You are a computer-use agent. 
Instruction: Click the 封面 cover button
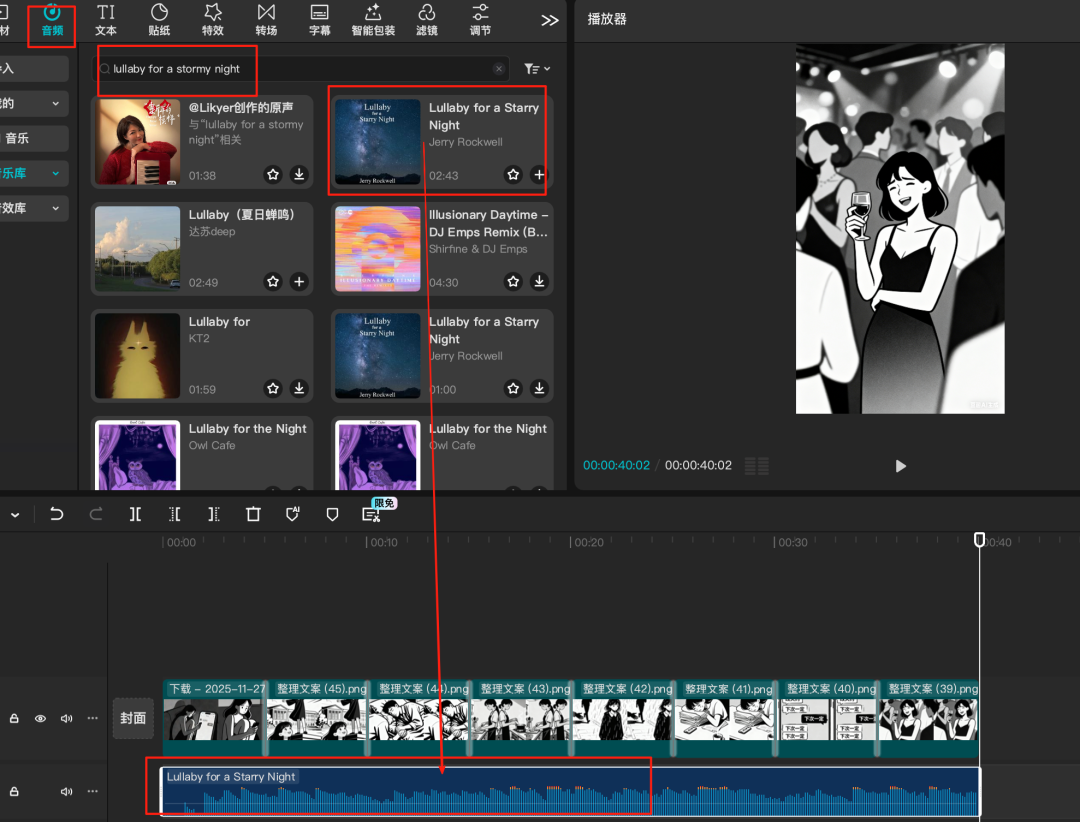click(x=133, y=718)
